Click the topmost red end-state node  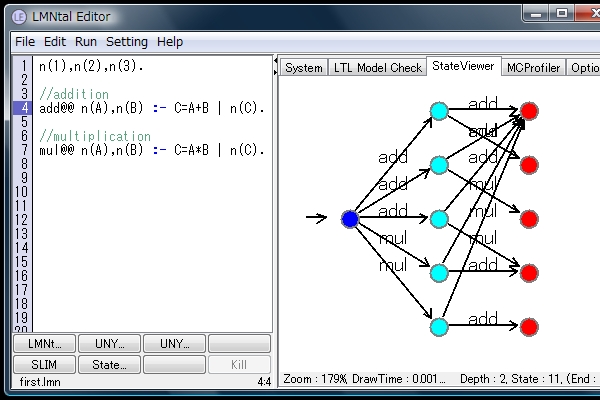coord(529,110)
